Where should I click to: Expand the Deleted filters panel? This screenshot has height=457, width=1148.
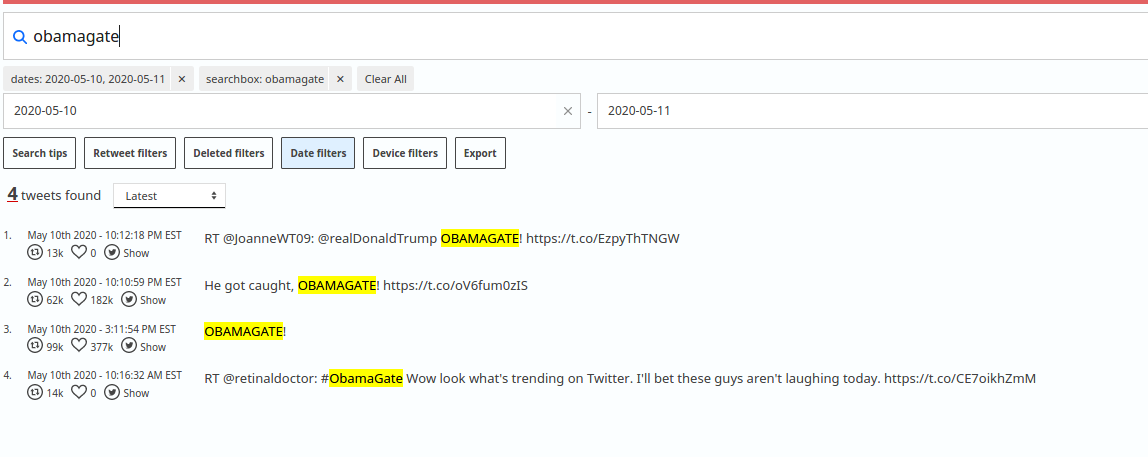point(228,153)
